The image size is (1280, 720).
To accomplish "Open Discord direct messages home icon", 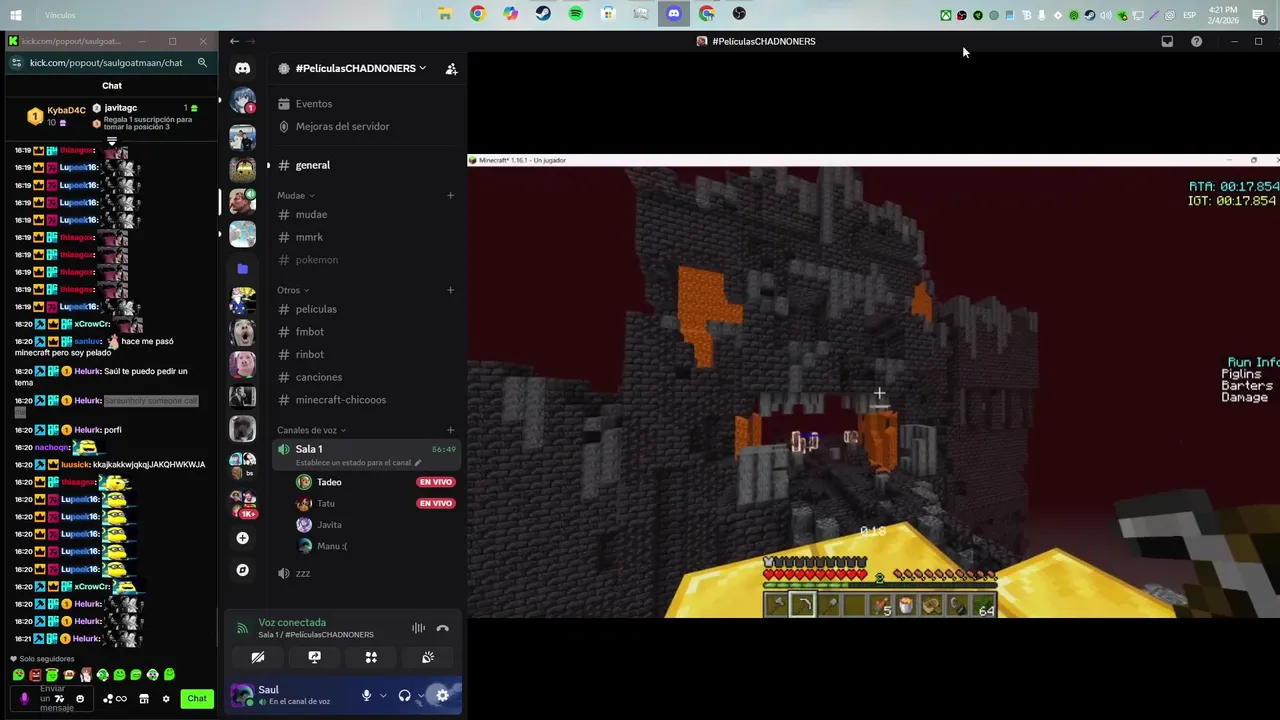I will pos(242,68).
